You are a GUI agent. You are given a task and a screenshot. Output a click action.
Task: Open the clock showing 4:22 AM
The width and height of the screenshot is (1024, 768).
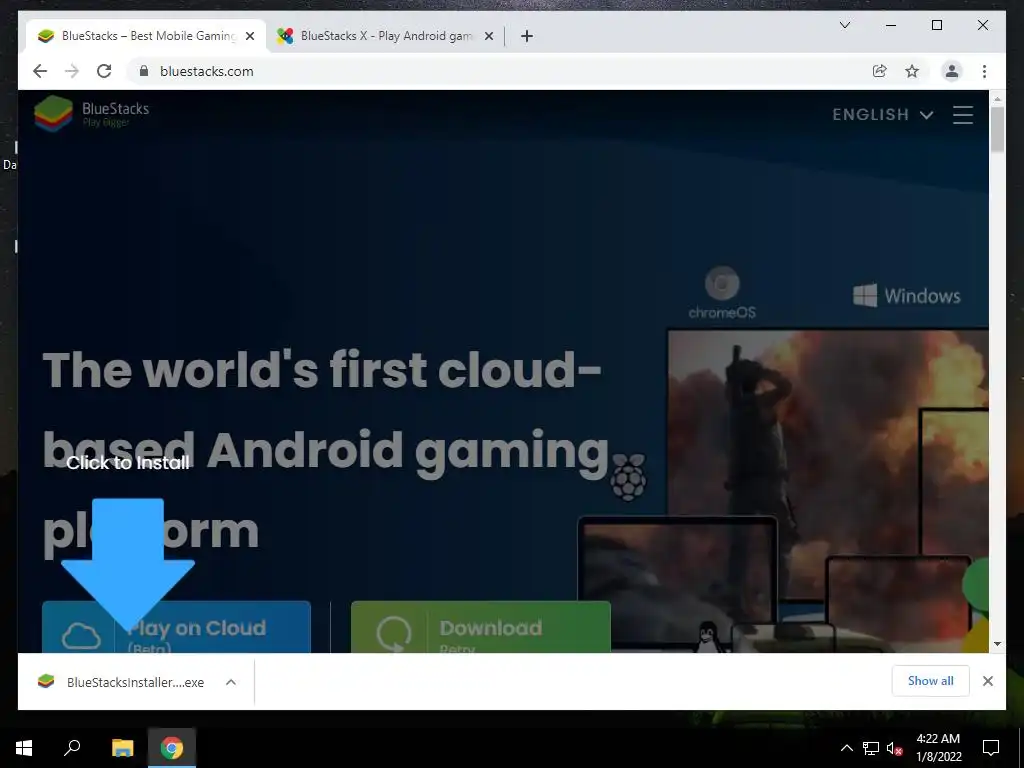pos(938,748)
